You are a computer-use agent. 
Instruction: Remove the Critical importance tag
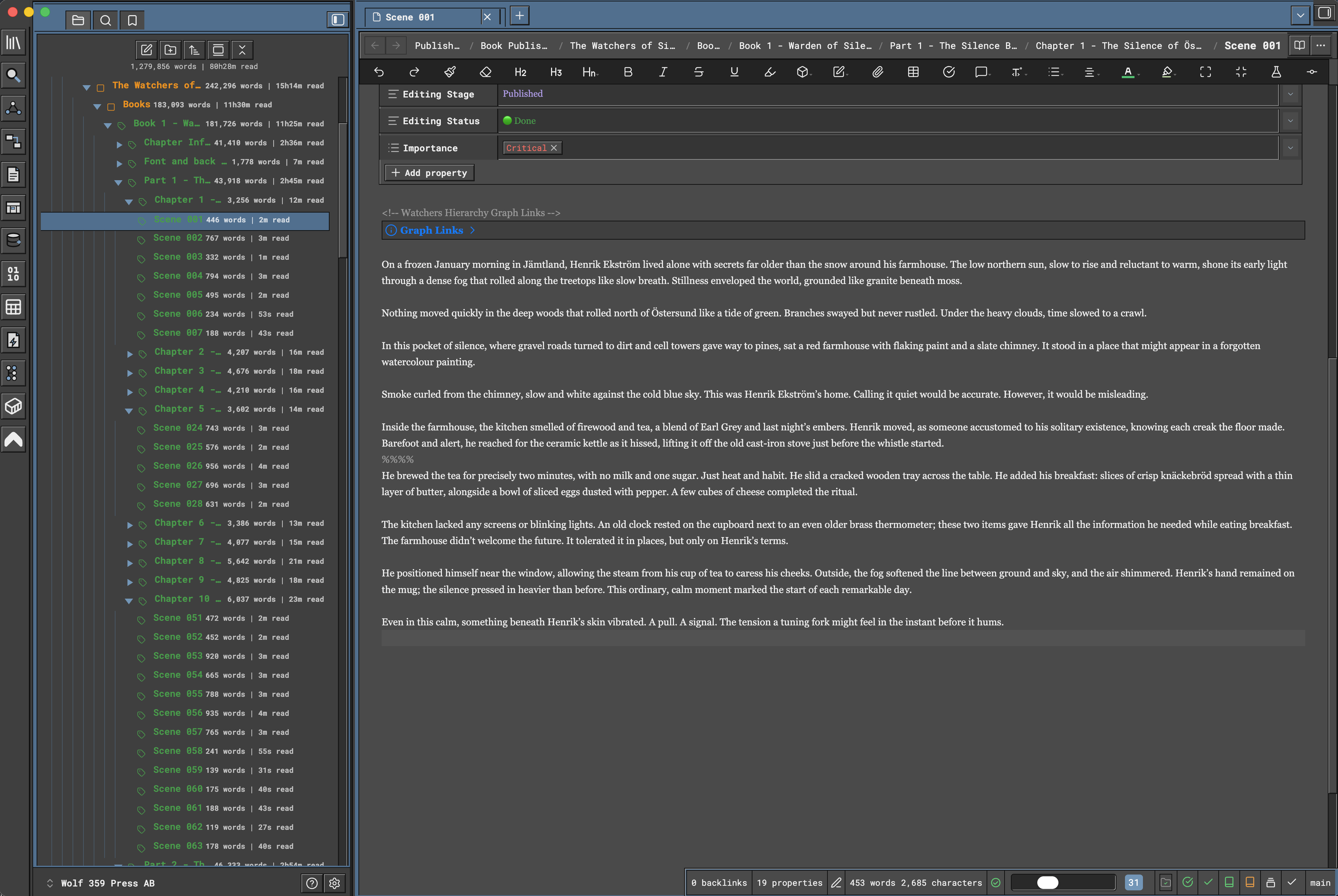[553, 148]
